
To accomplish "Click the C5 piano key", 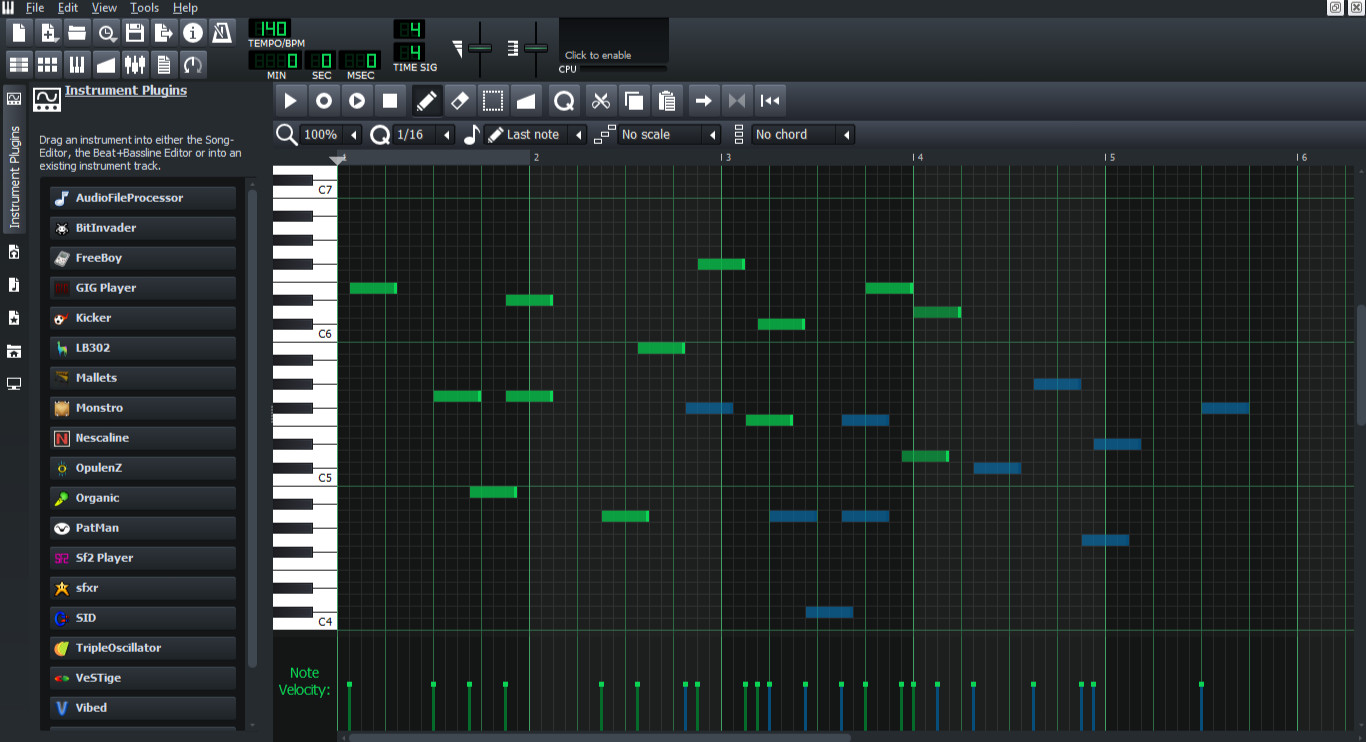I will (x=305, y=478).
